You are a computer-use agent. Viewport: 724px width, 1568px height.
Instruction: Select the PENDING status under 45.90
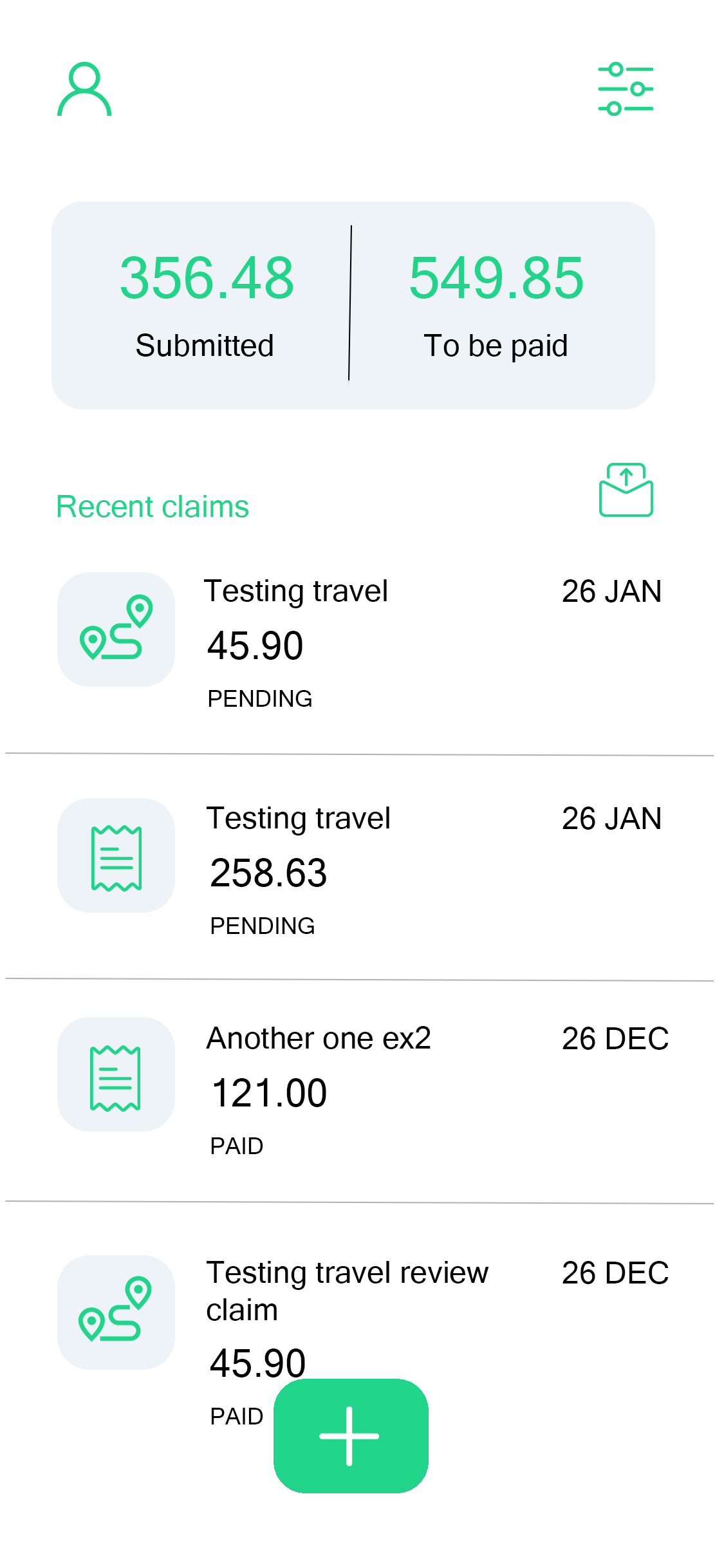(x=260, y=699)
